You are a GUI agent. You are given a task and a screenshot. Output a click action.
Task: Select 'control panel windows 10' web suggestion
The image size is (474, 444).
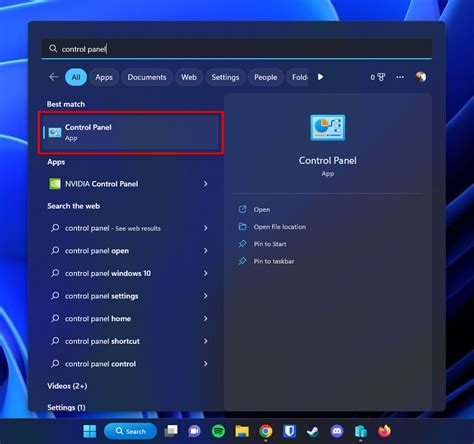(108, 273)
